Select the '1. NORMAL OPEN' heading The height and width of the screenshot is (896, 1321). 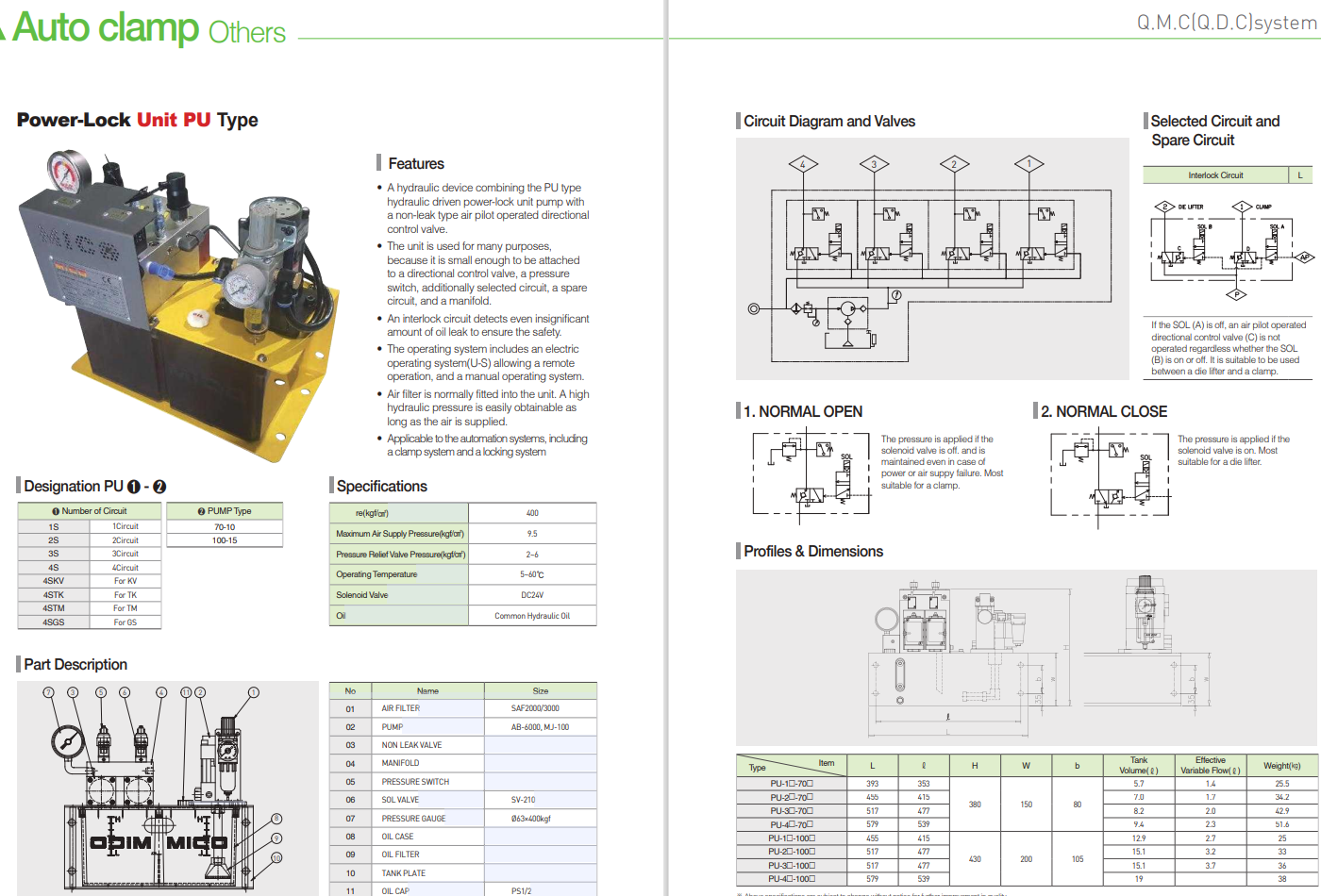(x=803, y=411)
